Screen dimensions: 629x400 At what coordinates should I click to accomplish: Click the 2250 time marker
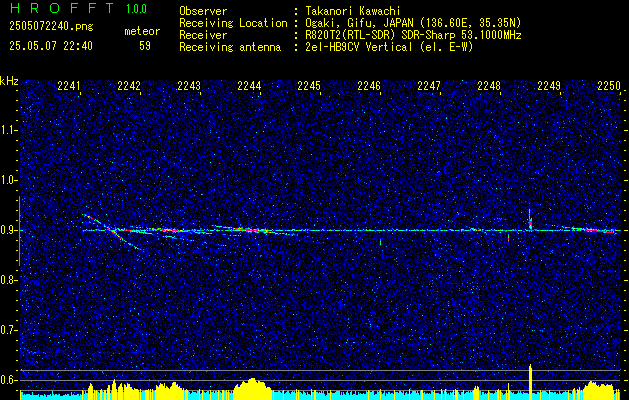(609, 85)
